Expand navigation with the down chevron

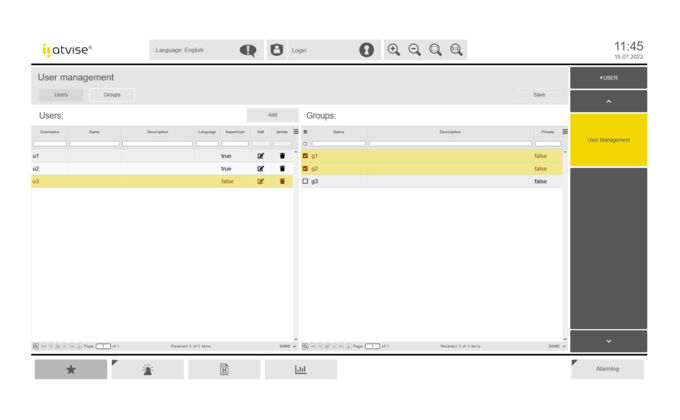[x=608, y=341]
